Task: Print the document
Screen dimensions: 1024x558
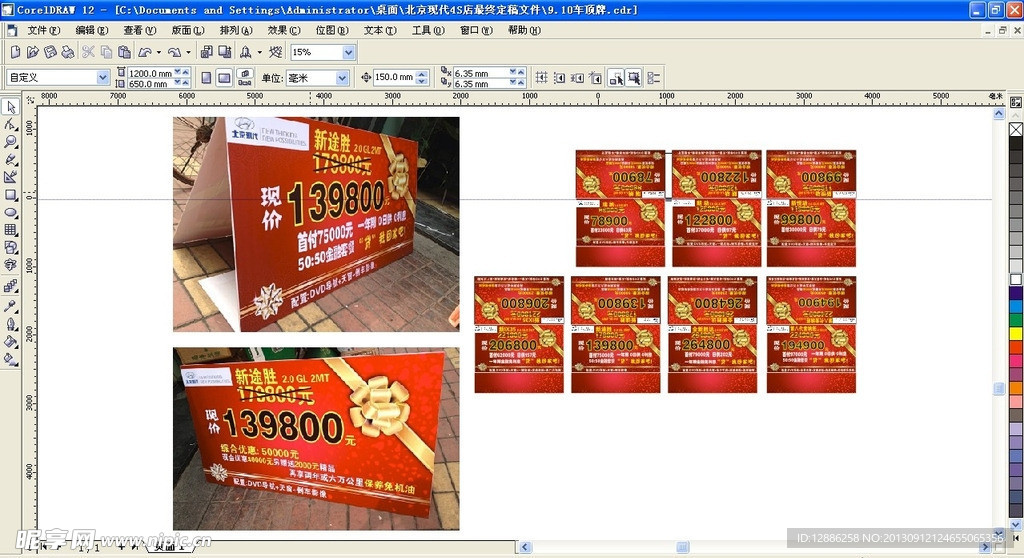Action: point(68,52)
